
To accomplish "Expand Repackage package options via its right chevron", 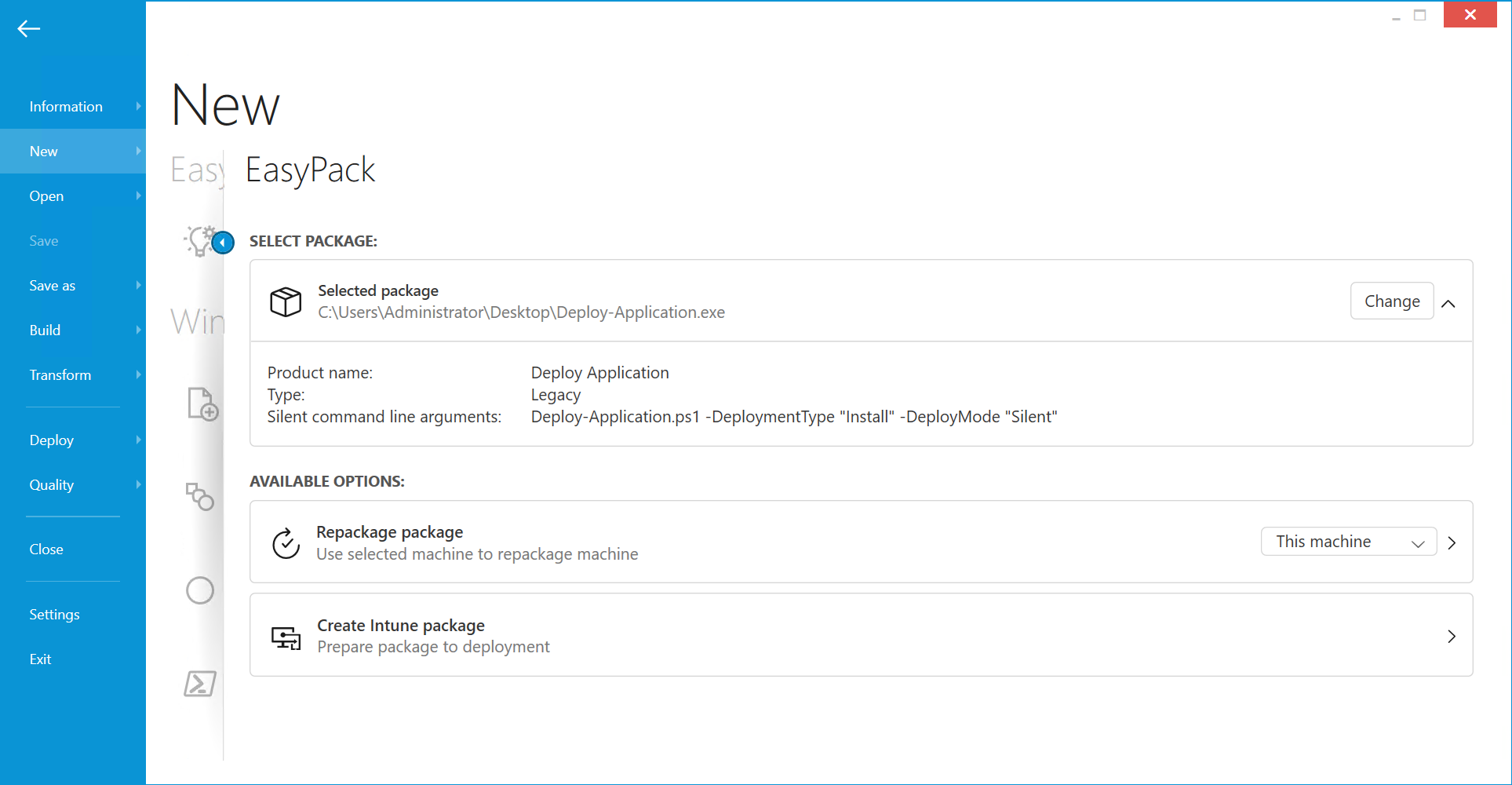I will click(x=1452, y=542).
